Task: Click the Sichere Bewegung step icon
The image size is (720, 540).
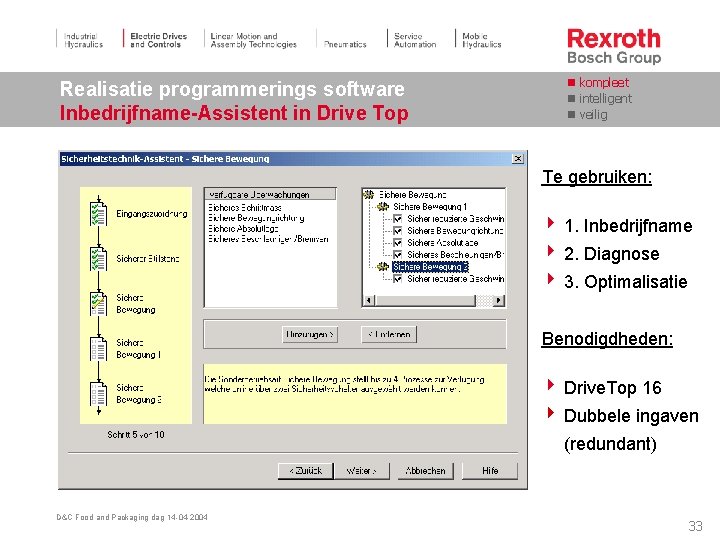Action: pos(98,304)
